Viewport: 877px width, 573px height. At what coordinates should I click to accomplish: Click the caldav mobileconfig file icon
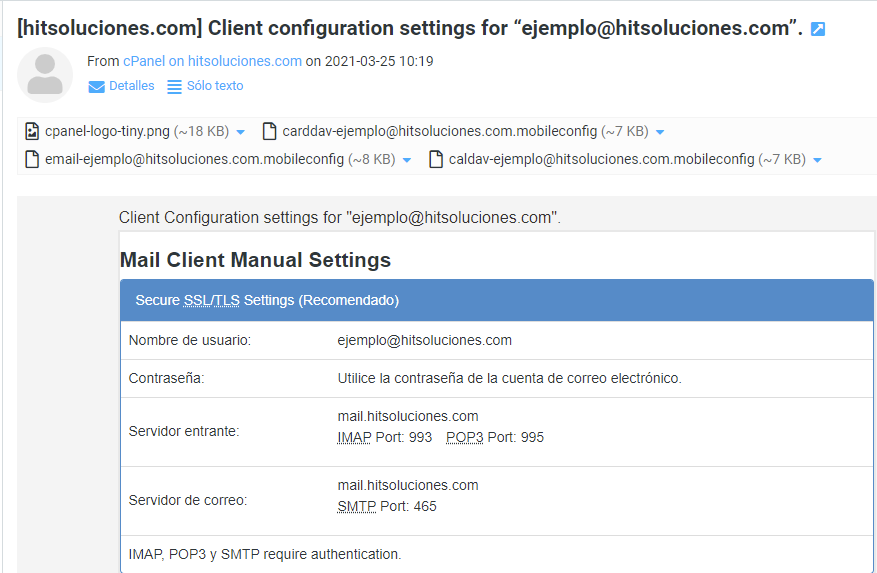coord(436,159)
